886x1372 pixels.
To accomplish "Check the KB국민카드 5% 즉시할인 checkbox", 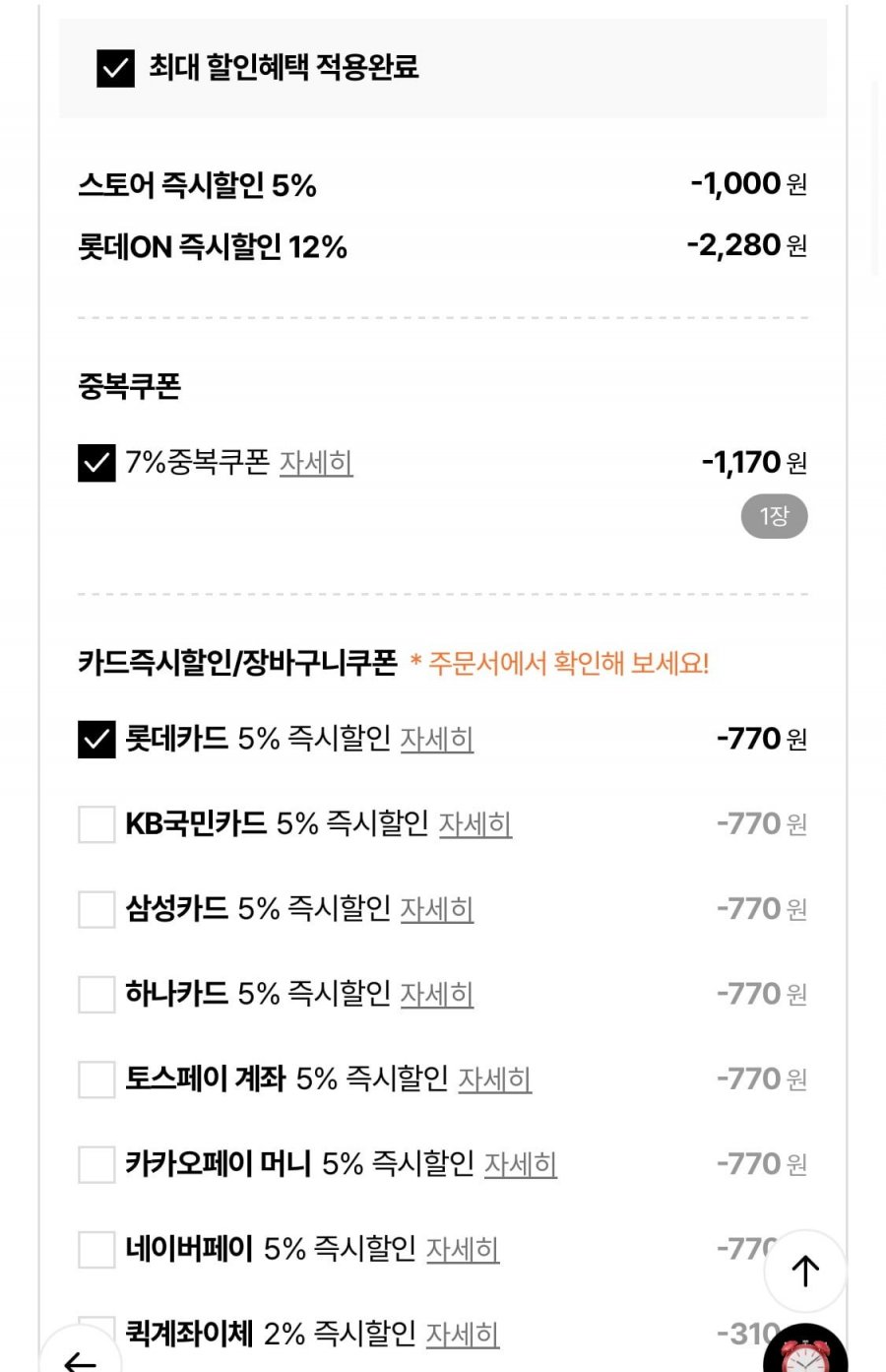I will [x=96, y=824].
